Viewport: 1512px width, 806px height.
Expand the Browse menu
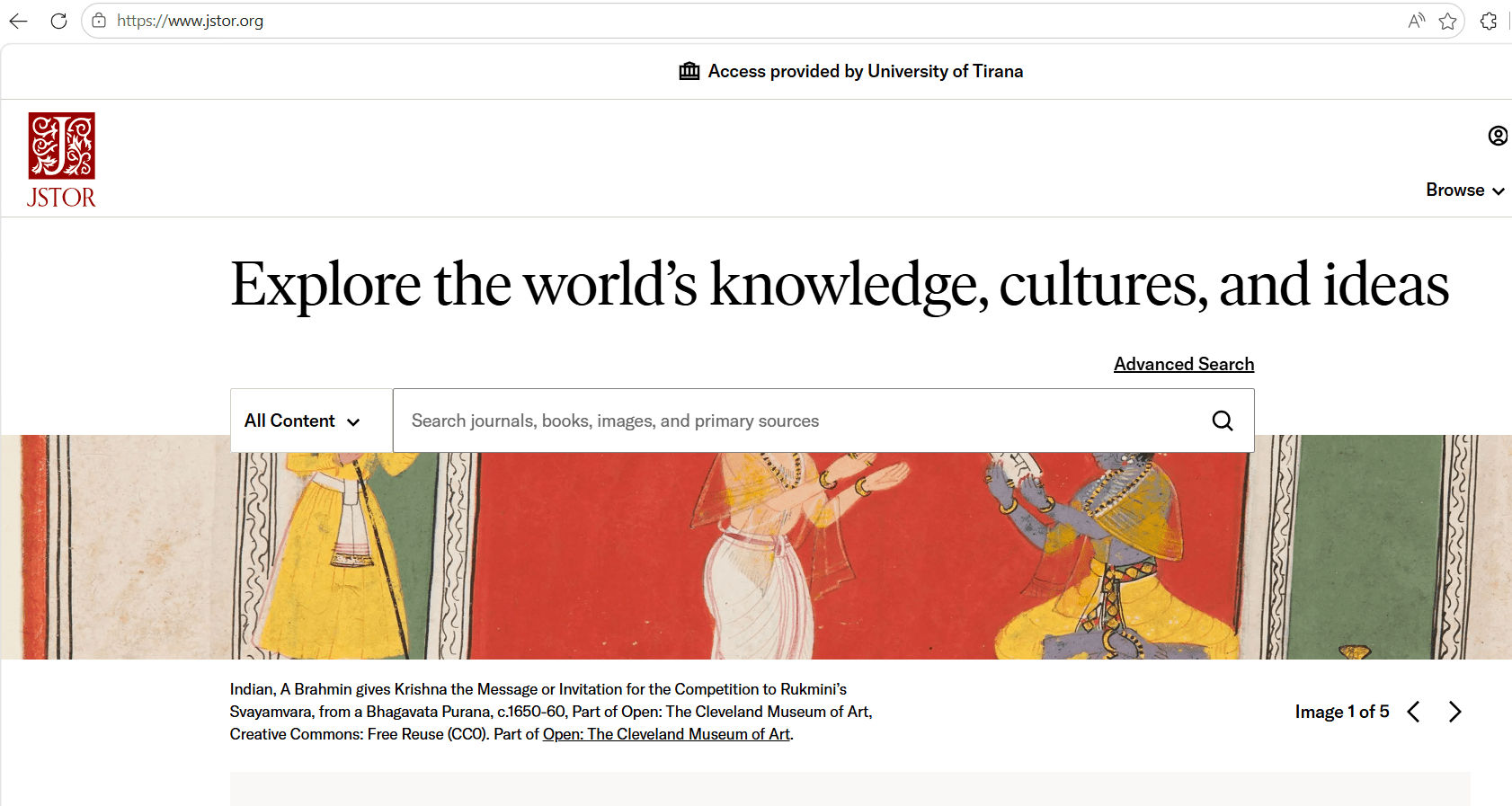pos(1465,190)
